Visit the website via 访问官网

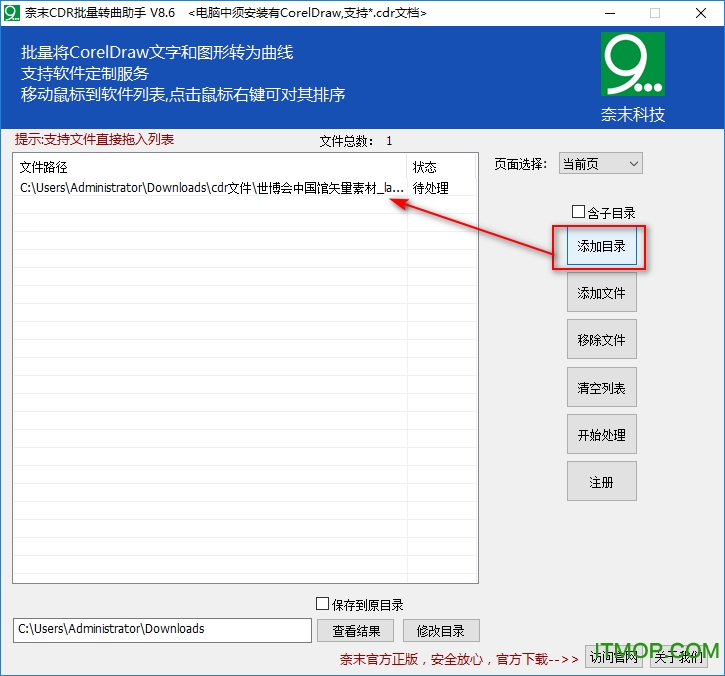[614, 657]
